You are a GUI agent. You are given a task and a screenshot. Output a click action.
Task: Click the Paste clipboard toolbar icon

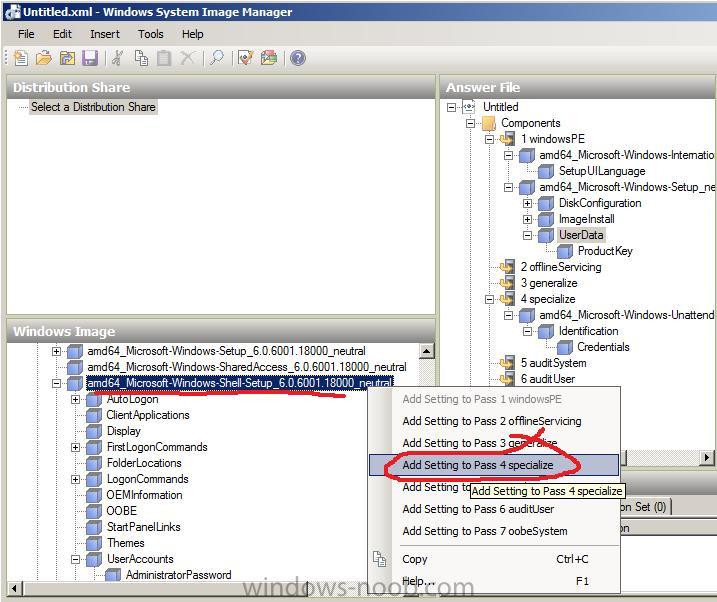click(x=164, y=58)
